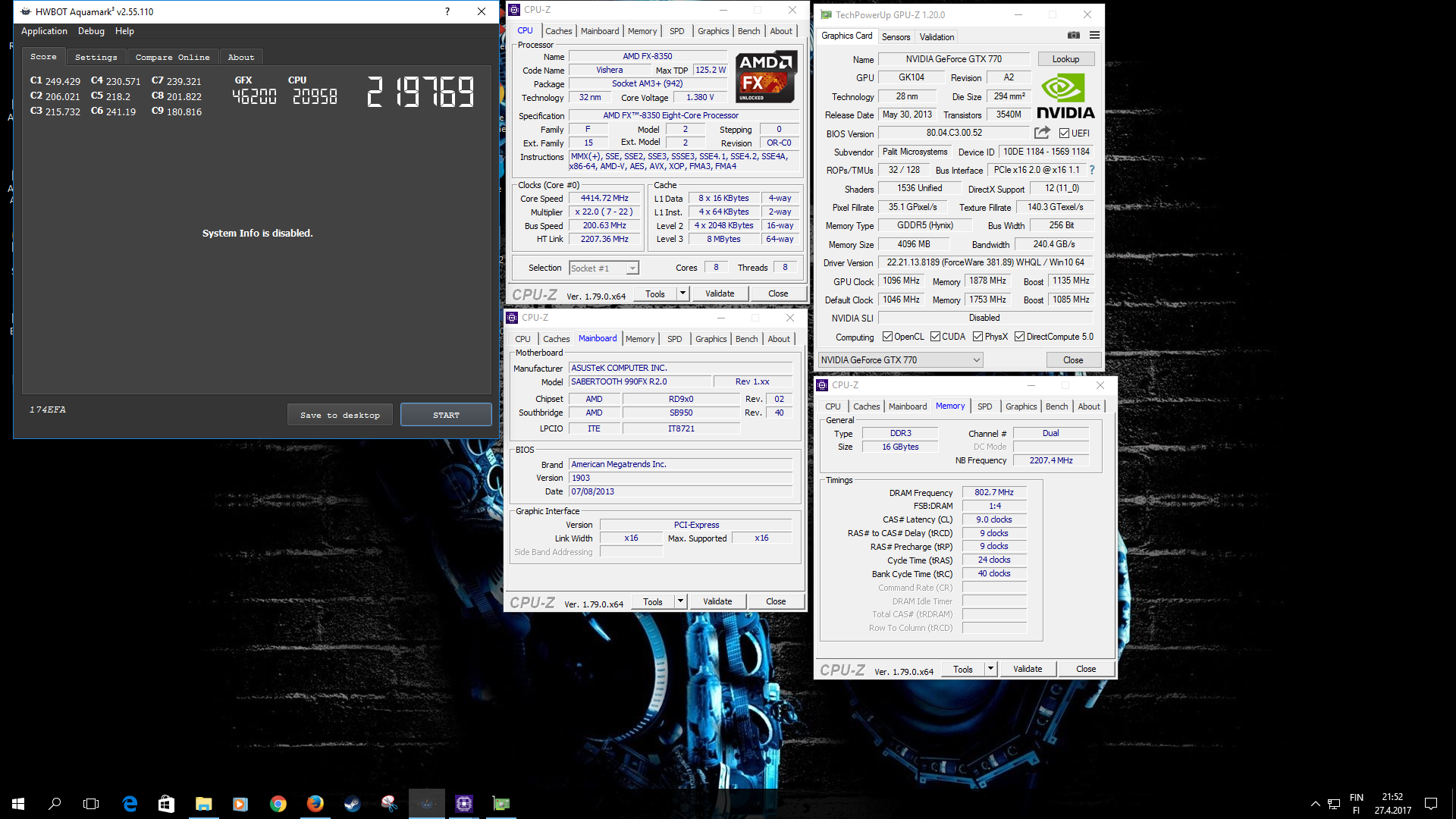
Task: Click Close button in GPU-Z
Action: tap(1073, 360)
